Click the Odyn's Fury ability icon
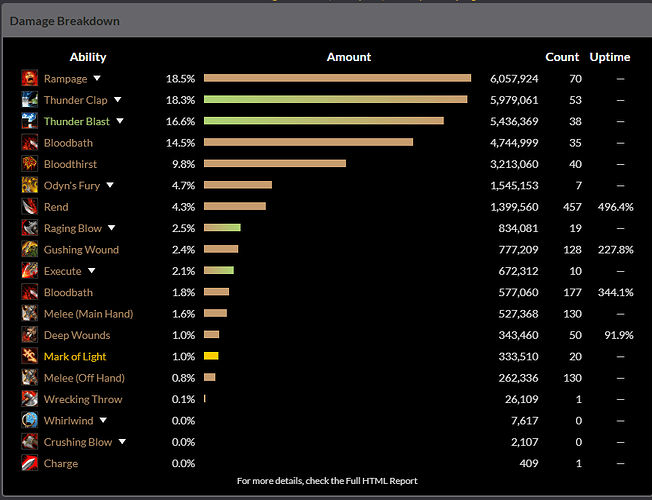The image size is (652, 500). [x=30, y=185]
